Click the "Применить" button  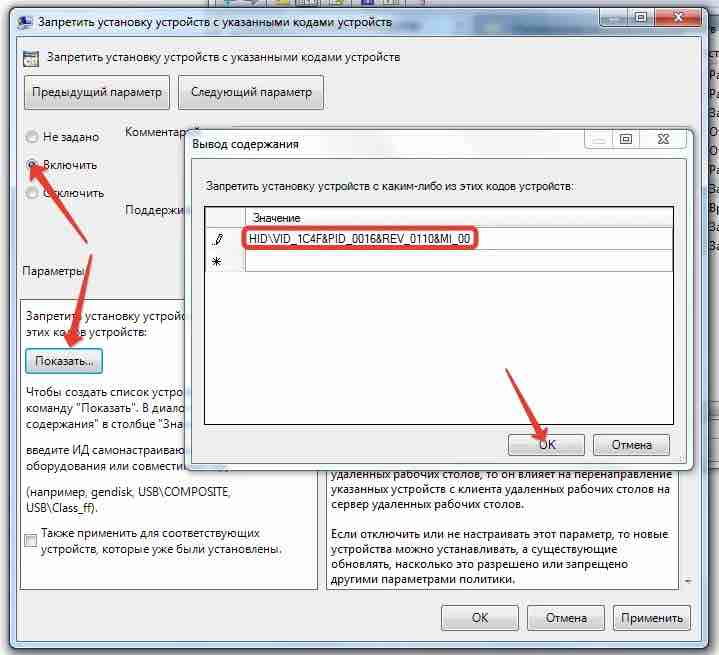click(653, 617)
